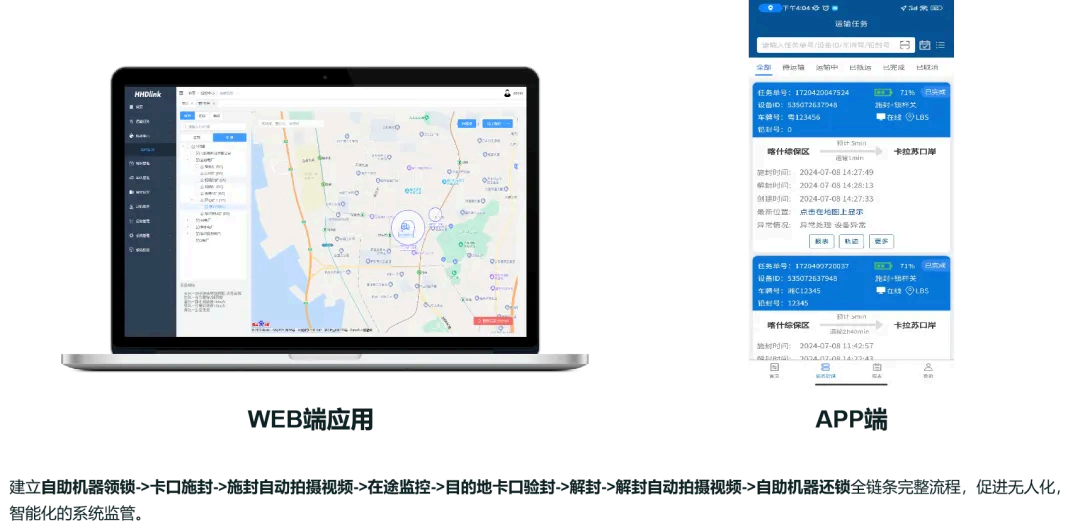This screenshot has height=529, width=1080.
Task: Tap the profile person icon in bottom navigation
Action: tap(928, 368)
